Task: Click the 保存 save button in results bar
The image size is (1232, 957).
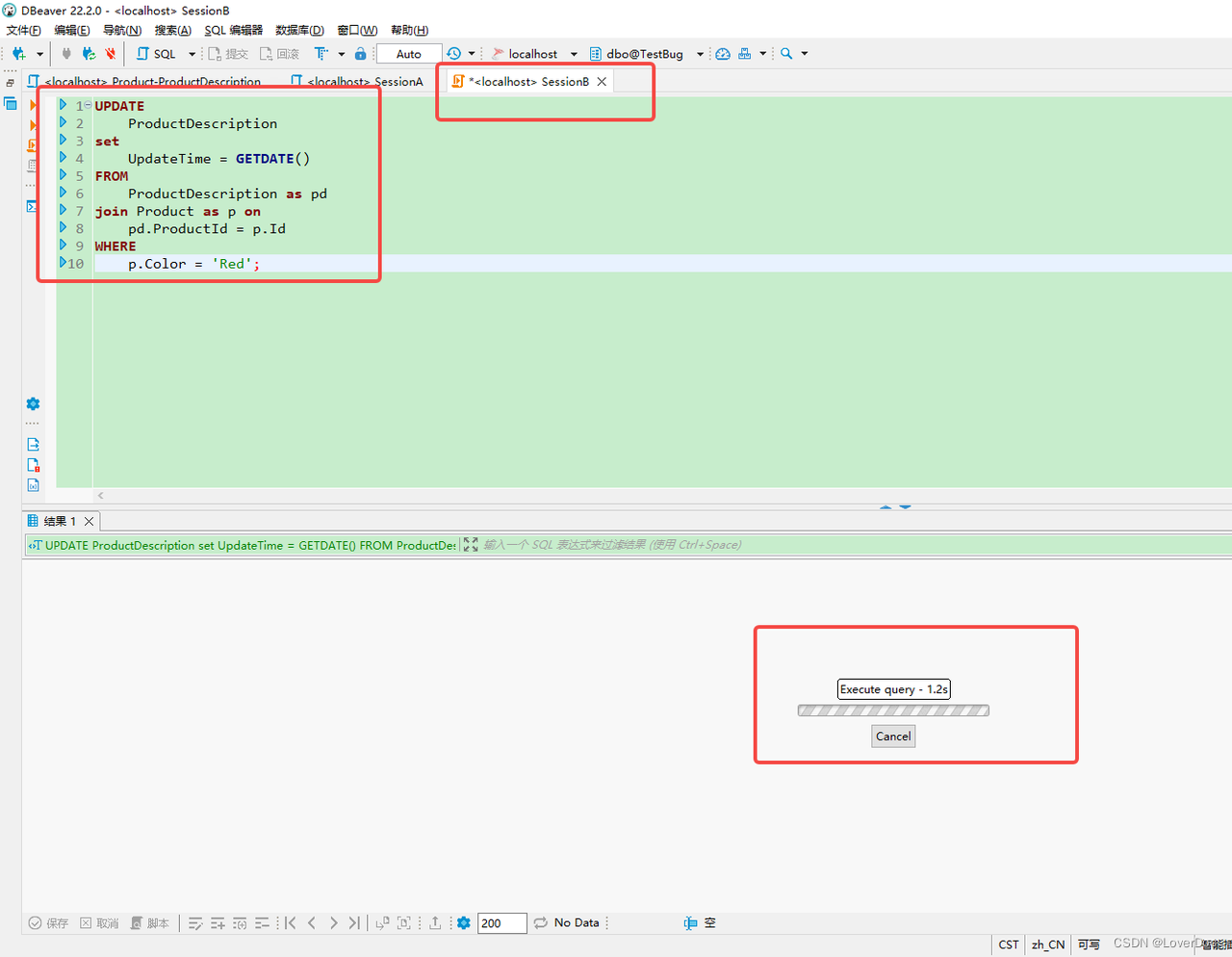Action: [x=48, y=923]
